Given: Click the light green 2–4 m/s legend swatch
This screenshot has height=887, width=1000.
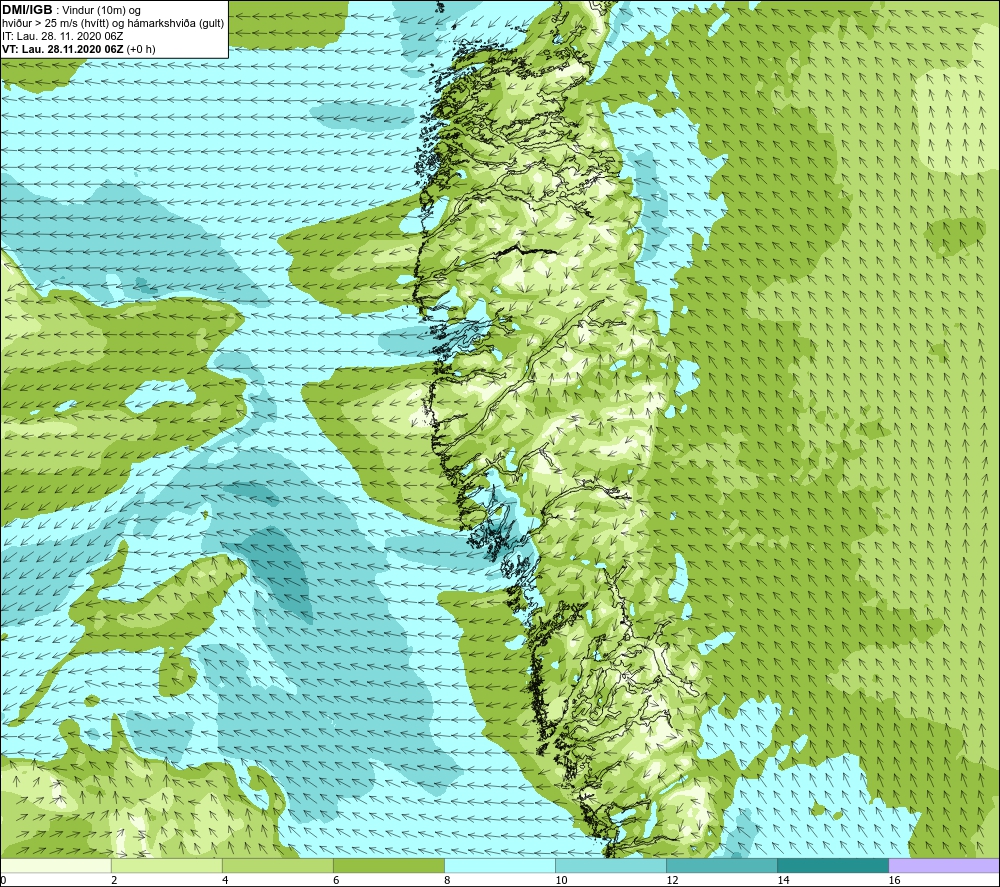Looking at the screenshot, I should point(166,865).
